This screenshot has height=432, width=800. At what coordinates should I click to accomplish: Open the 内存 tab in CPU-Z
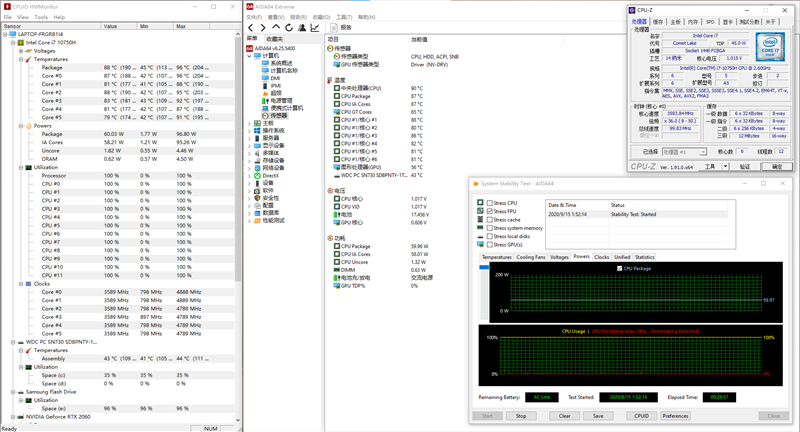(692, 22)
